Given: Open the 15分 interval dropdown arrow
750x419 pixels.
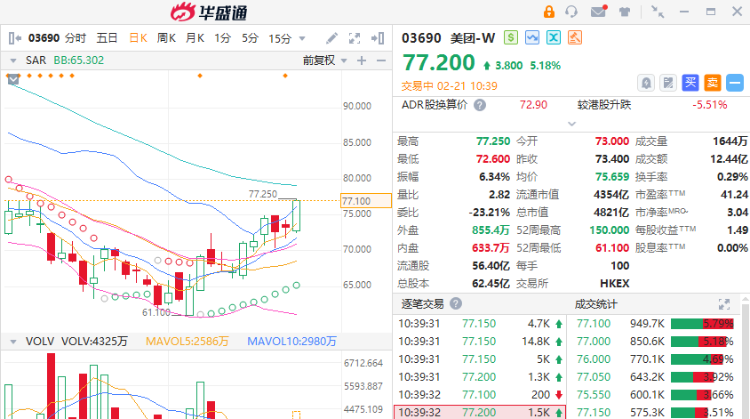Looking at the screenshot, I should (x=302, y=39).
